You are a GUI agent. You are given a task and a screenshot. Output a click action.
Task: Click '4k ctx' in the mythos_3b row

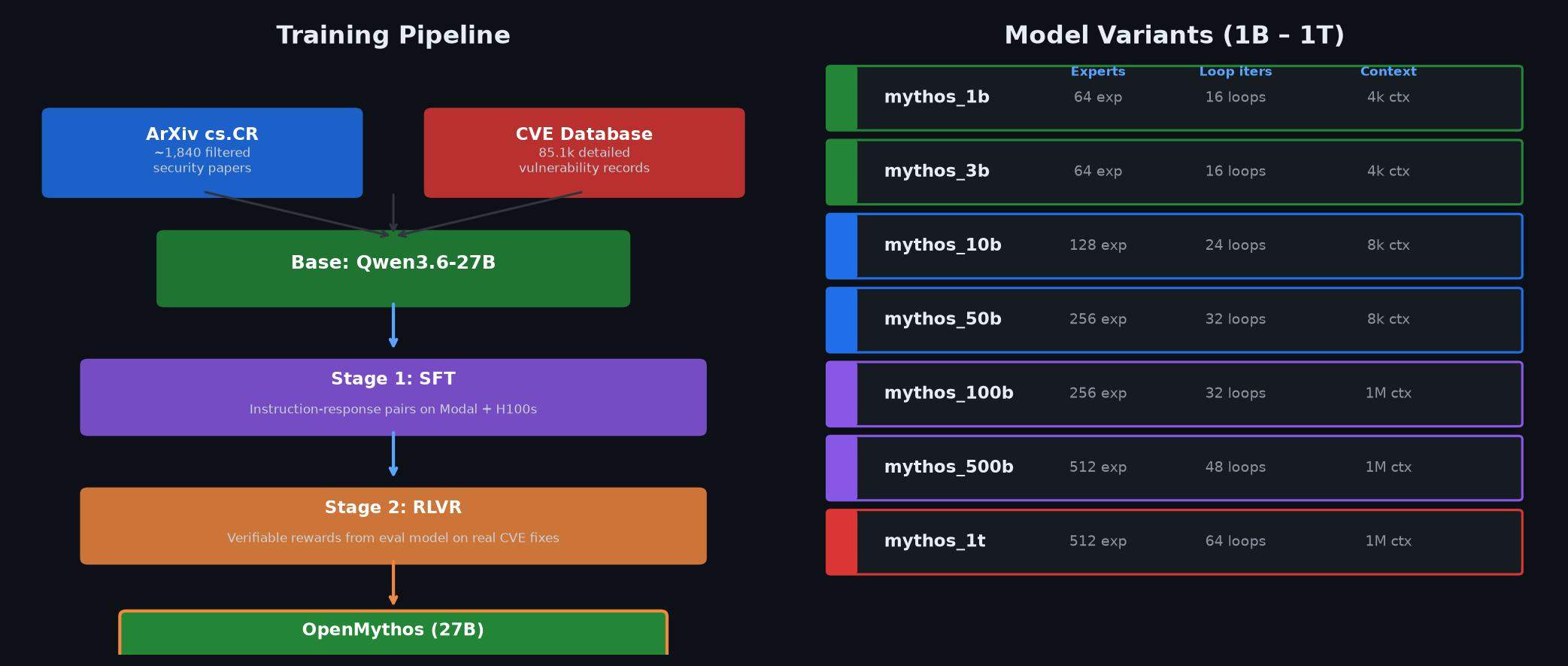[x=1388, y=171]
